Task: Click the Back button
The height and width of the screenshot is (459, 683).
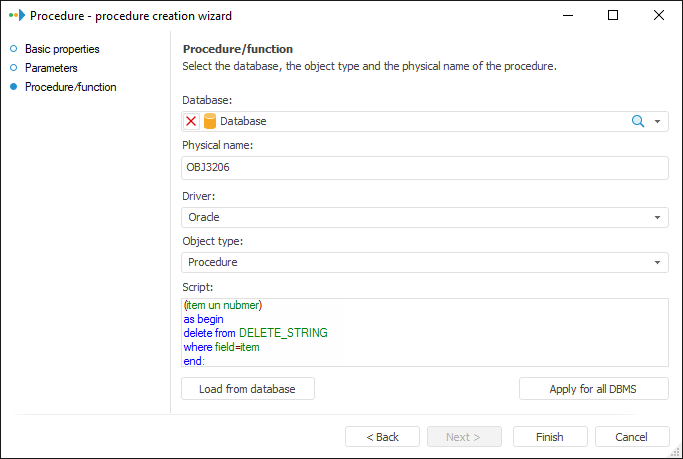Action: (x=382, y=437)
